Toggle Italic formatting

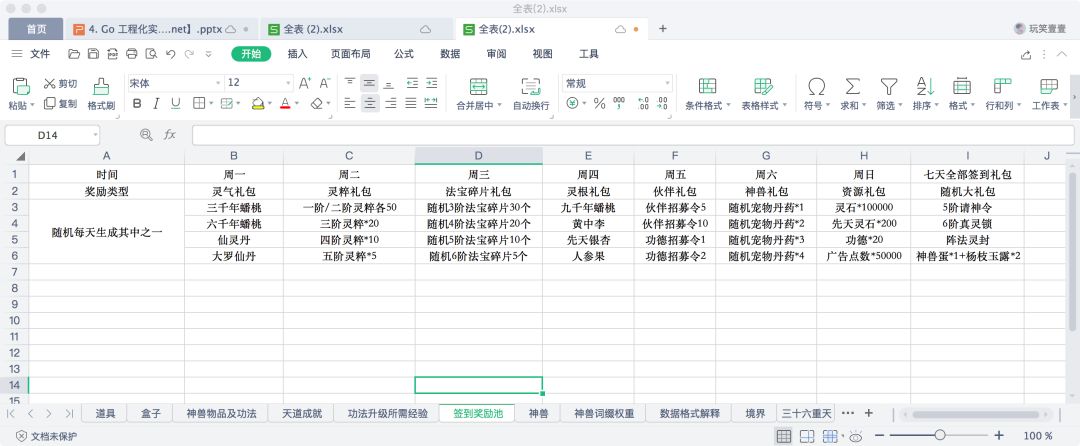coord(156,104)
